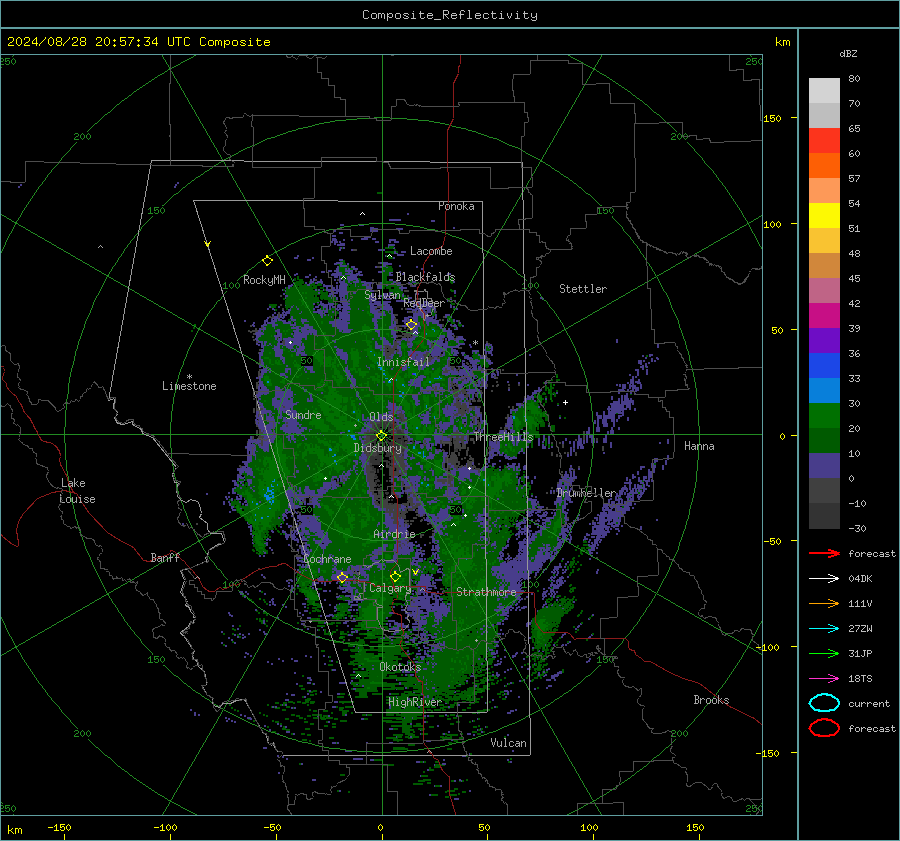Click the Brooks city label
This screenshot has height=841, width=900.
711,700
